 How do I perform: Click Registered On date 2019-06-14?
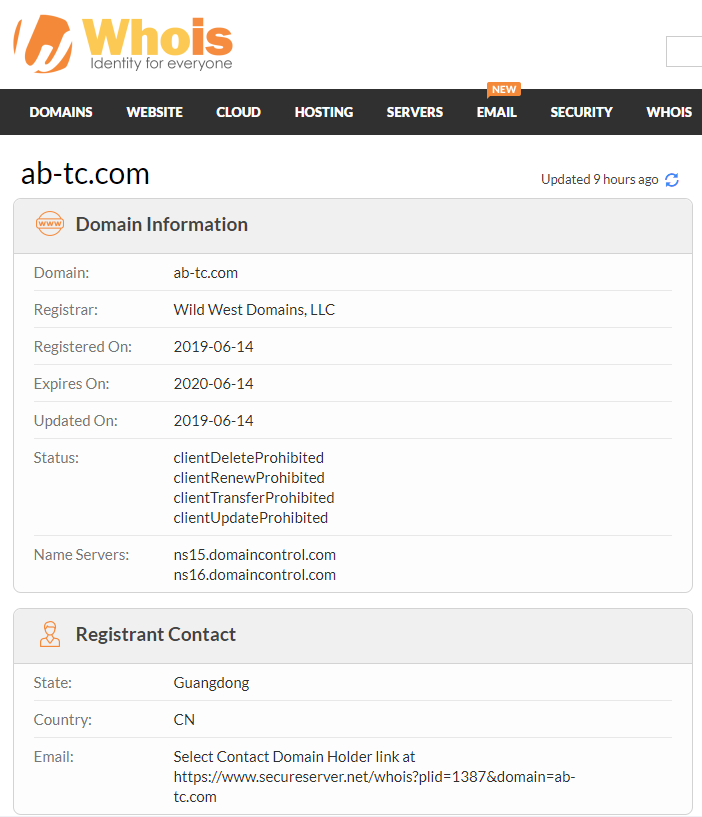213,347
